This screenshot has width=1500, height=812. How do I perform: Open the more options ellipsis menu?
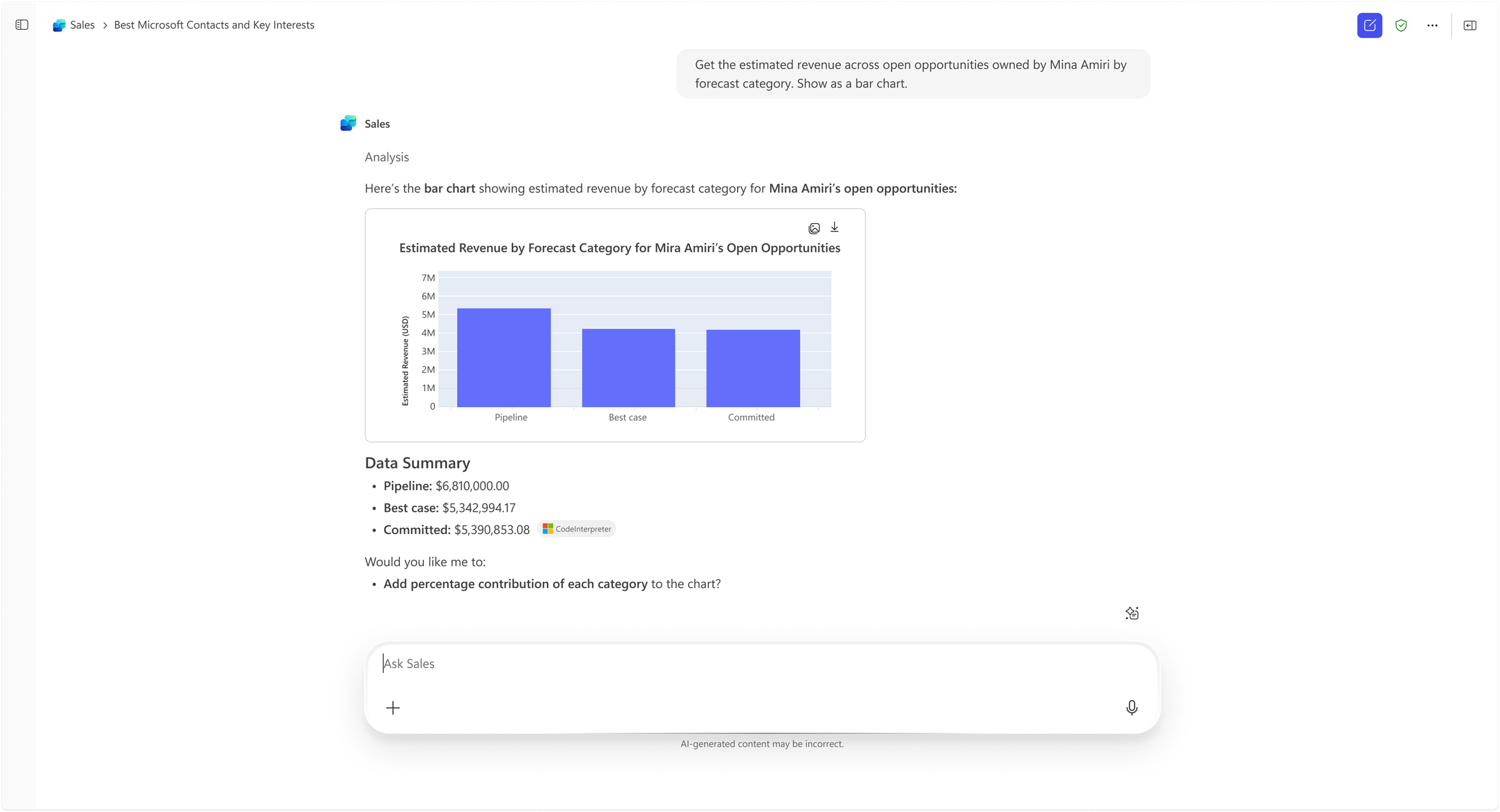click(x=1432, y=25)
